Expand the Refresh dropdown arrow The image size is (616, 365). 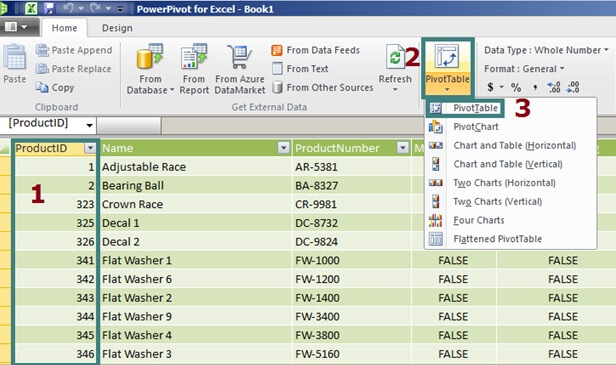click(x=395, y=90)
